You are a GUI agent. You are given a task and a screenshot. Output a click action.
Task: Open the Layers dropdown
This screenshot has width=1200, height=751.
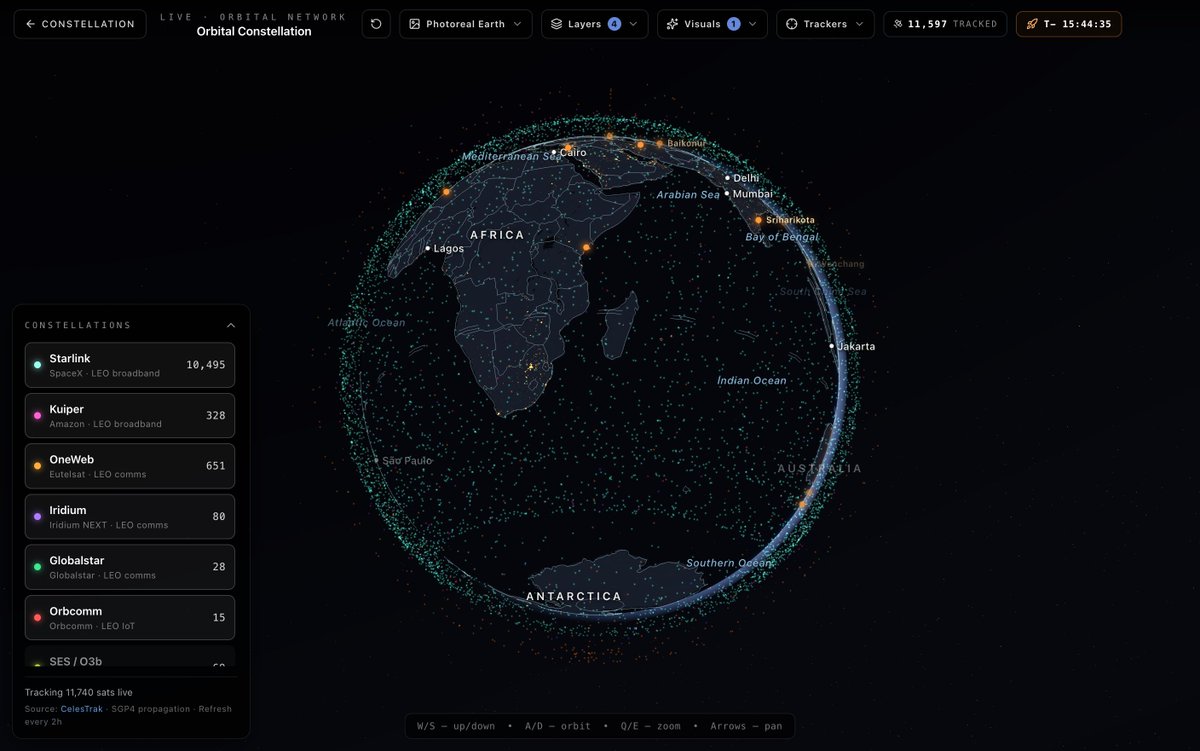(x=594, y=24)
